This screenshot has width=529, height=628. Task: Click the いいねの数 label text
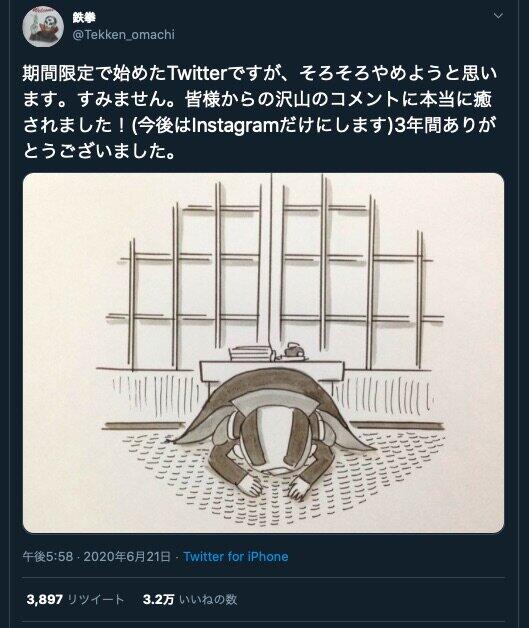pyautogui.click(x=208, y=600)
